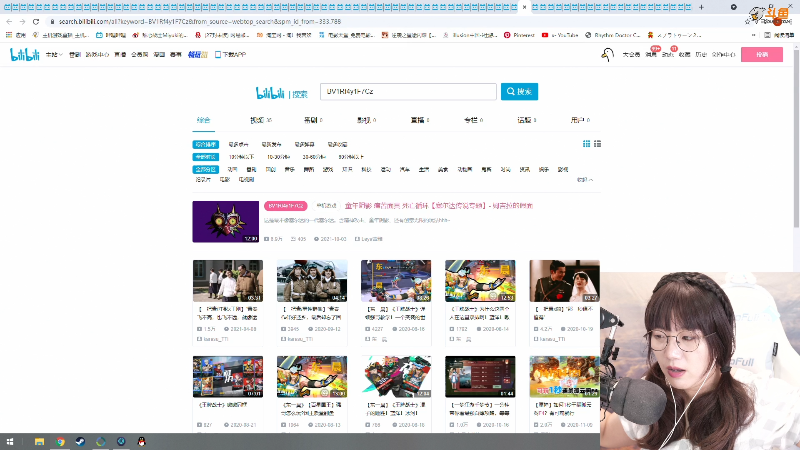This screenshot has height=450, width=800.
Task: Click the pink 投稿 upload button
Action: click(762, 55)
